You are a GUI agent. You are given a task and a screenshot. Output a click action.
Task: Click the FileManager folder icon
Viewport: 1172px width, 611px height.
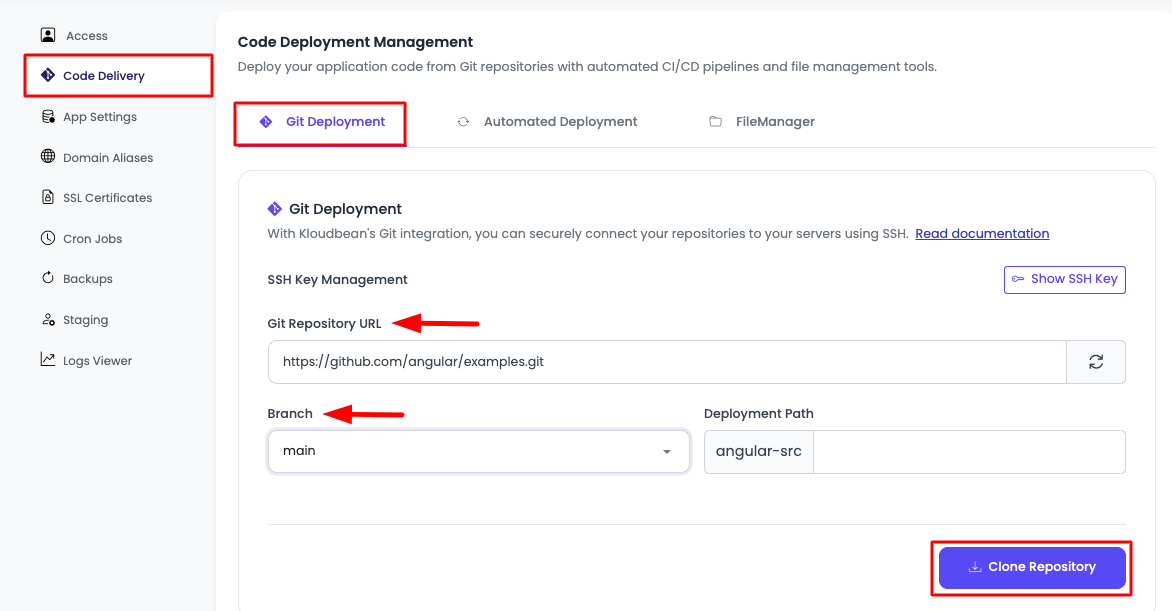(x=715, y=120)
